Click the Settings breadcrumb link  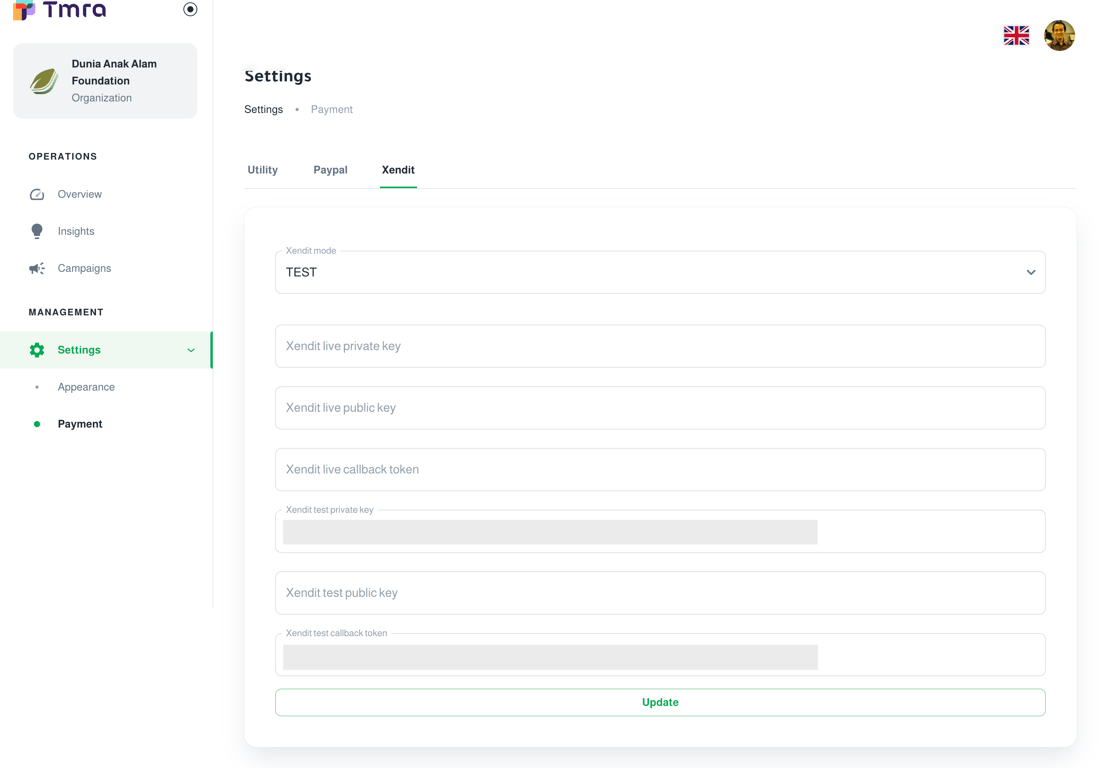pos(264,109)
